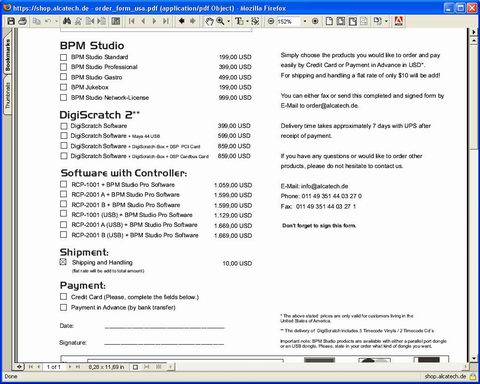Tick the BPM Jukebox checkbox
480x384 pixels.
click(63, 87)
